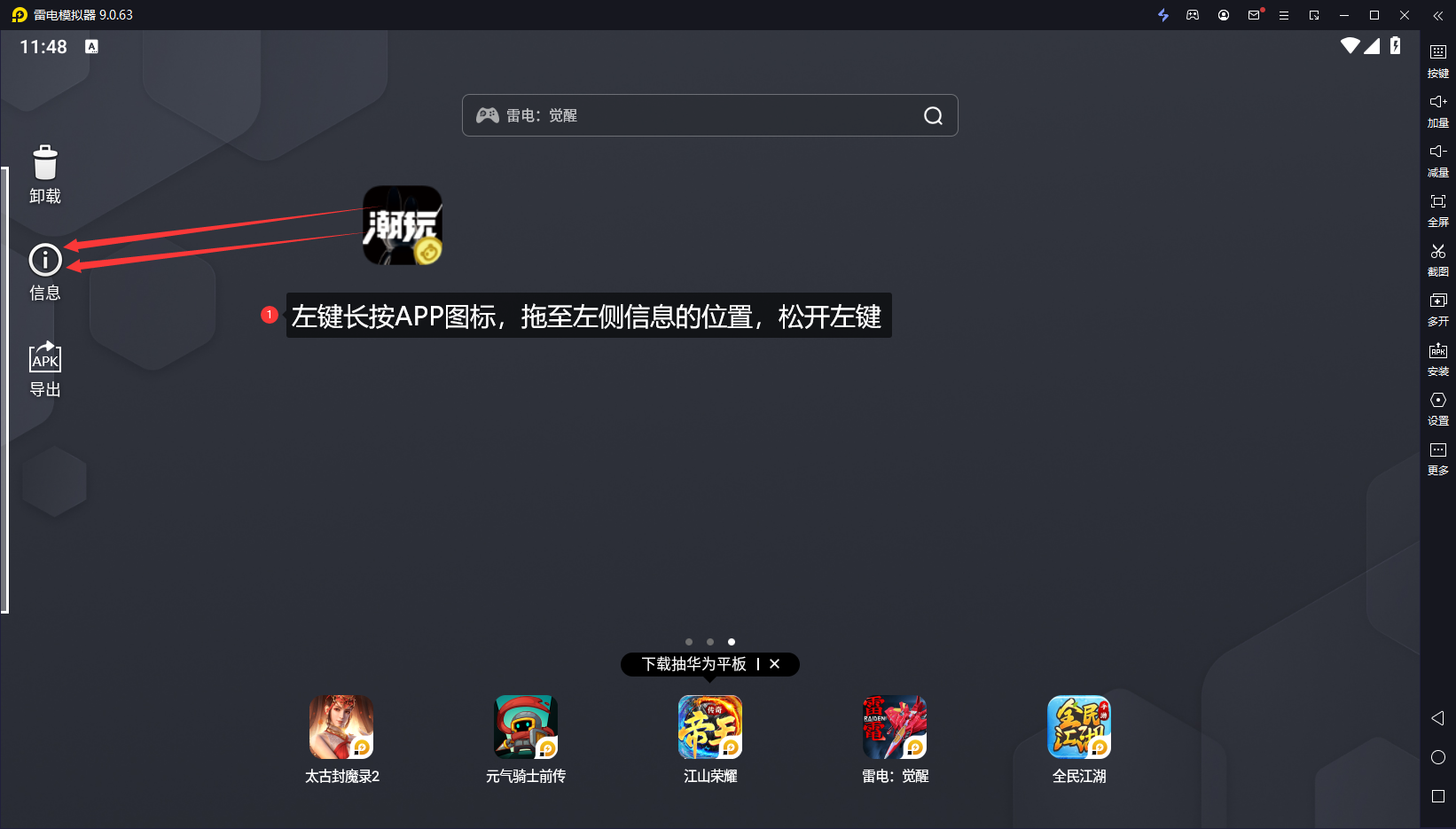Open 多开 multi-instance manager

click(1438, 309)
